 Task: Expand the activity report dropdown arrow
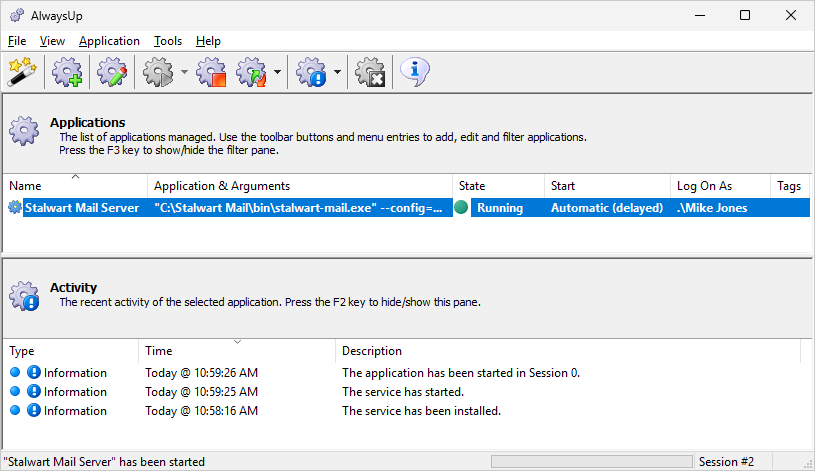pos(337,72)
